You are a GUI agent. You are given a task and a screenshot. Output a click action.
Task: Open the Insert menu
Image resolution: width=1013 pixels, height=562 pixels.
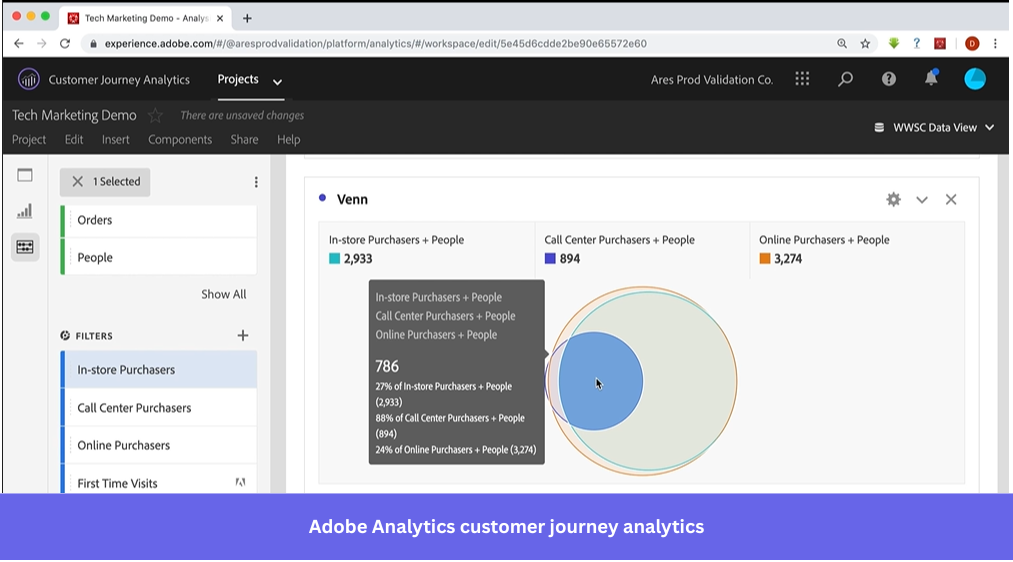(x=116, y=140)
